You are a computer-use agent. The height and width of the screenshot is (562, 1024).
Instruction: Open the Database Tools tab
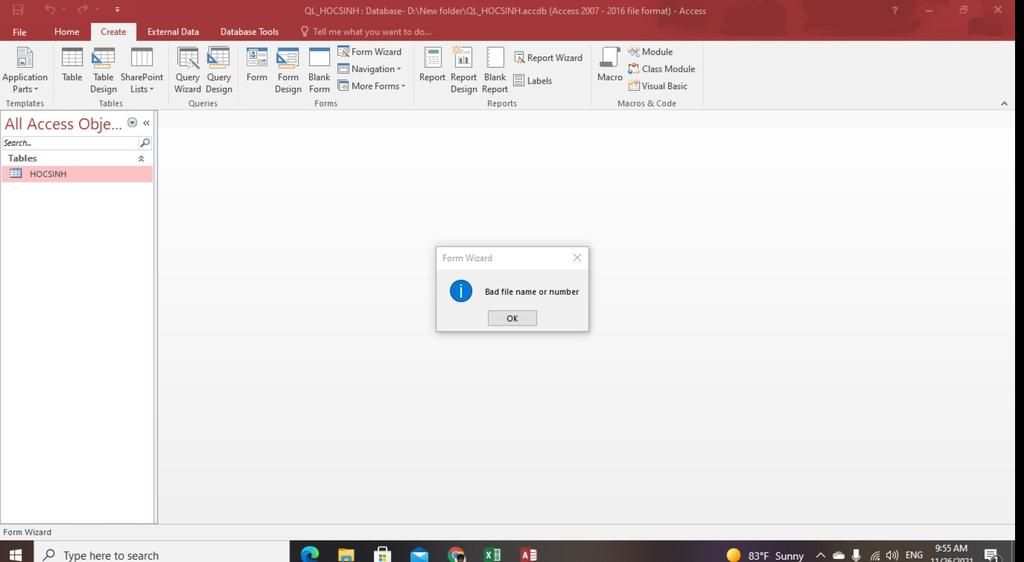click(249, 31)
